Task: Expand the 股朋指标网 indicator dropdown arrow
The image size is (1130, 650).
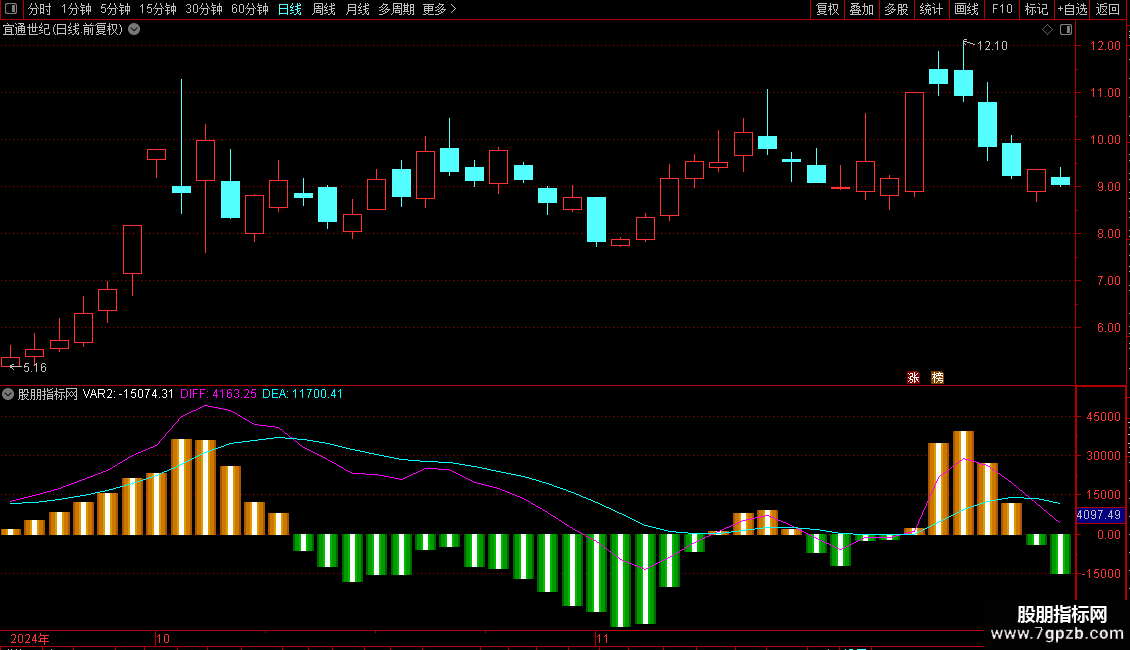Action: click(x=8, y=394)
